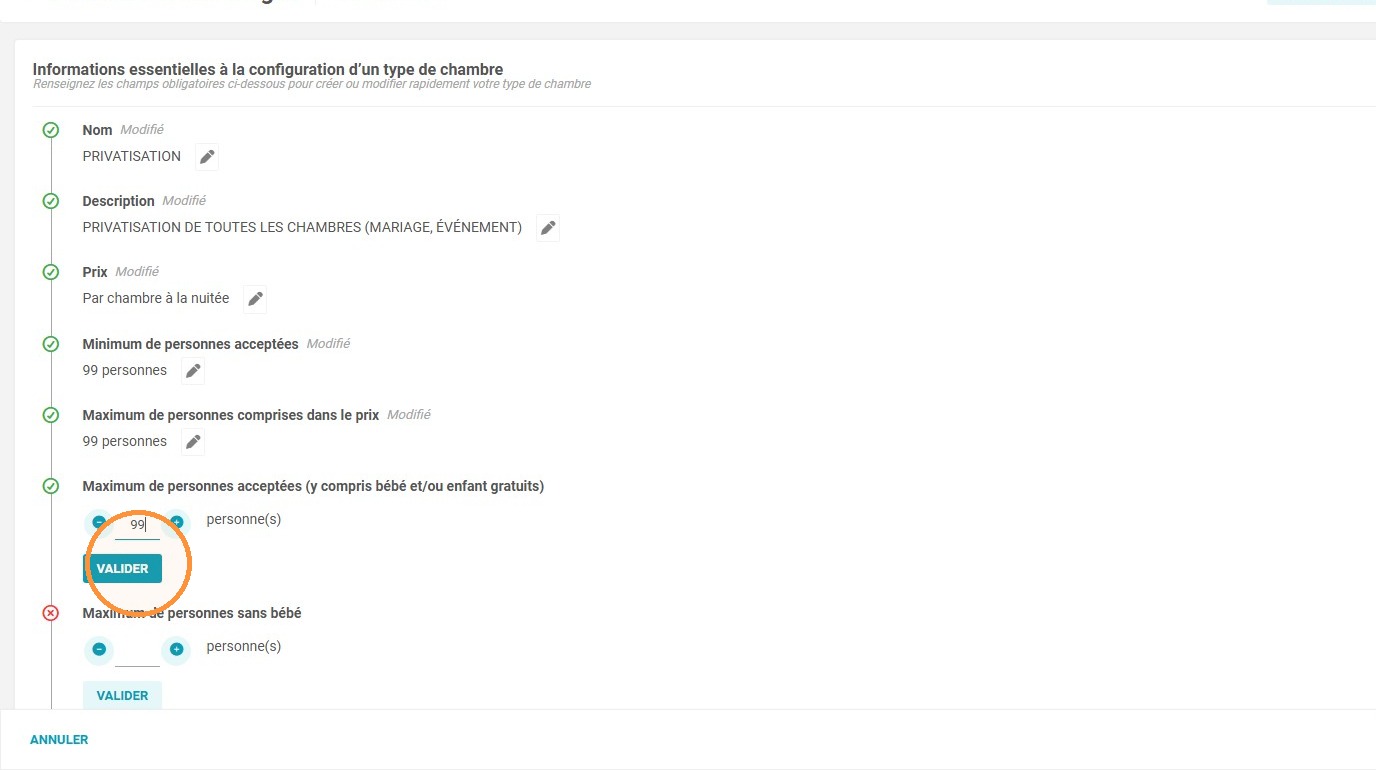
Task: Click the highlighted VALIDER button
Action: [122, 568]
